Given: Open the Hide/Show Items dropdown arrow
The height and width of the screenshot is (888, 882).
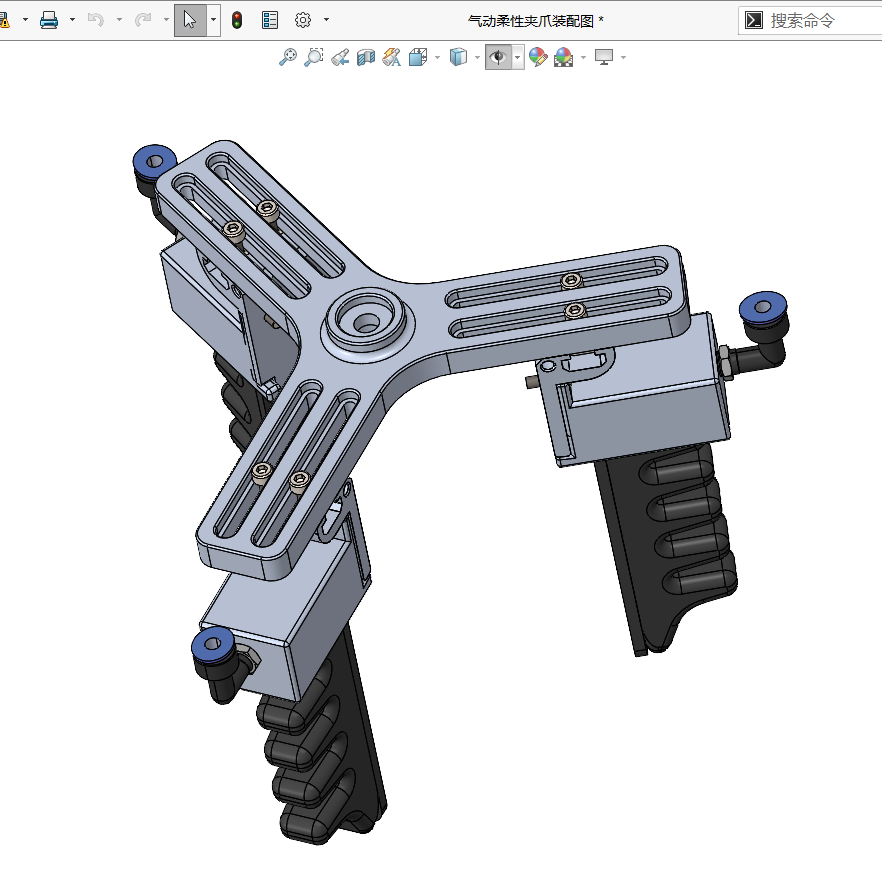Looking at the screenshot, I should [518, 57].
